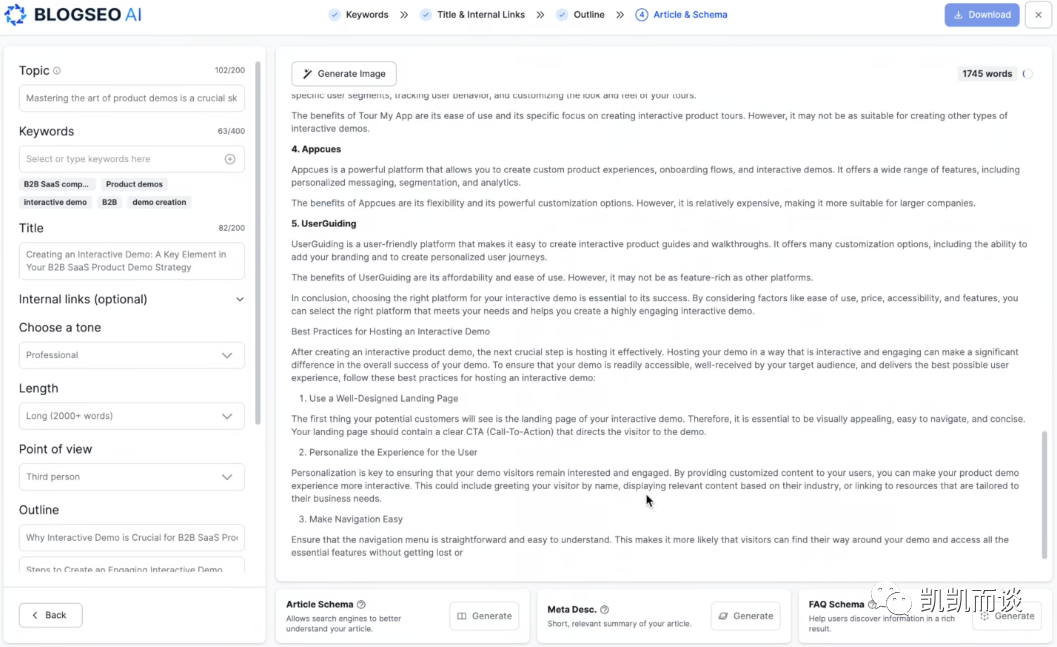Click the first Outline field about Why Interactive Demo
Viewport: 1057px width, 647px height.
click(x=131, y=537)
